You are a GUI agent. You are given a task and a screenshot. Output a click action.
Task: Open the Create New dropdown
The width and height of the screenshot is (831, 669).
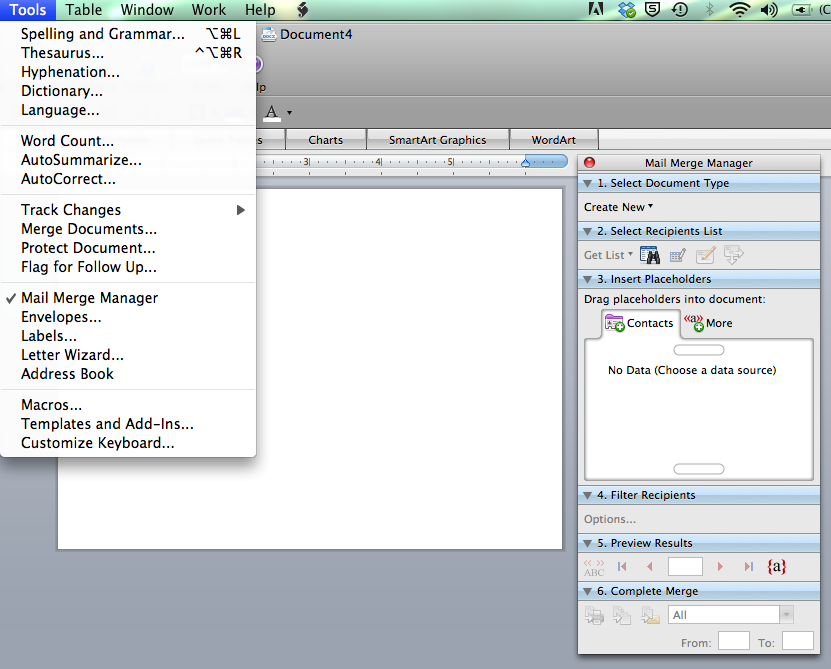[618, 207]
